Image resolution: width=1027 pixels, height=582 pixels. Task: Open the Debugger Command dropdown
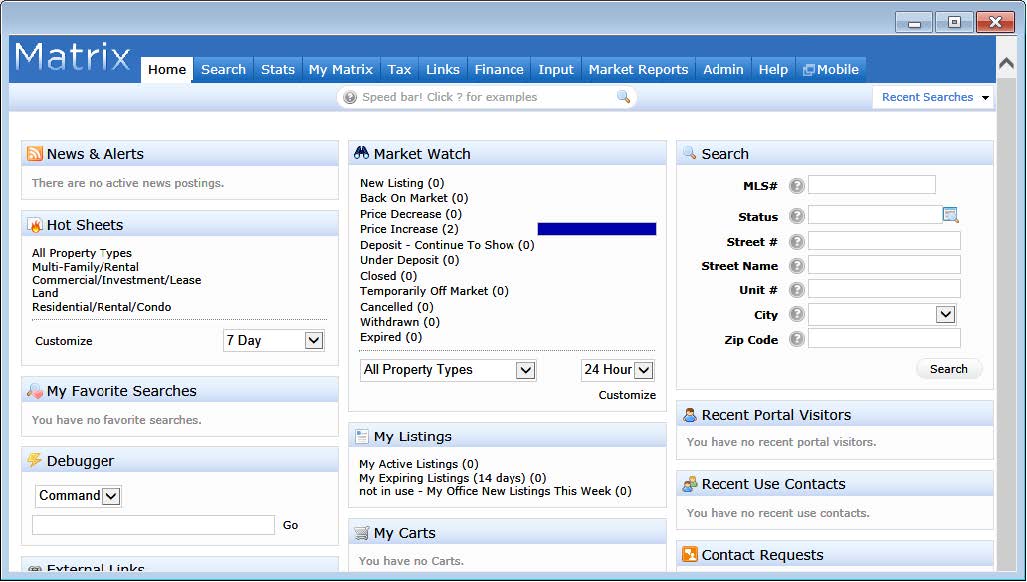tap(78, 496)
